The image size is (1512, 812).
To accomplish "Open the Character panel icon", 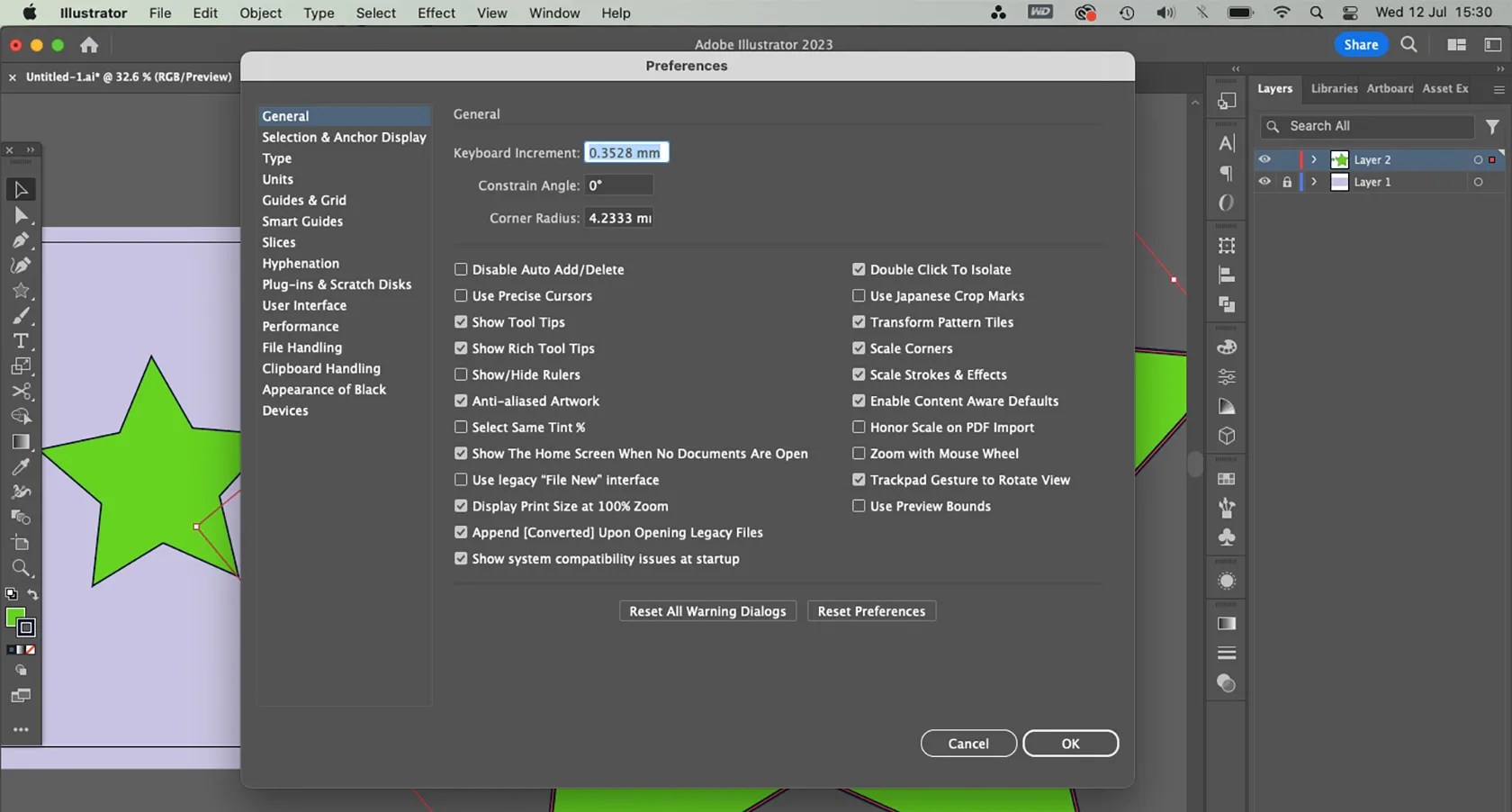I will 1225,142.
